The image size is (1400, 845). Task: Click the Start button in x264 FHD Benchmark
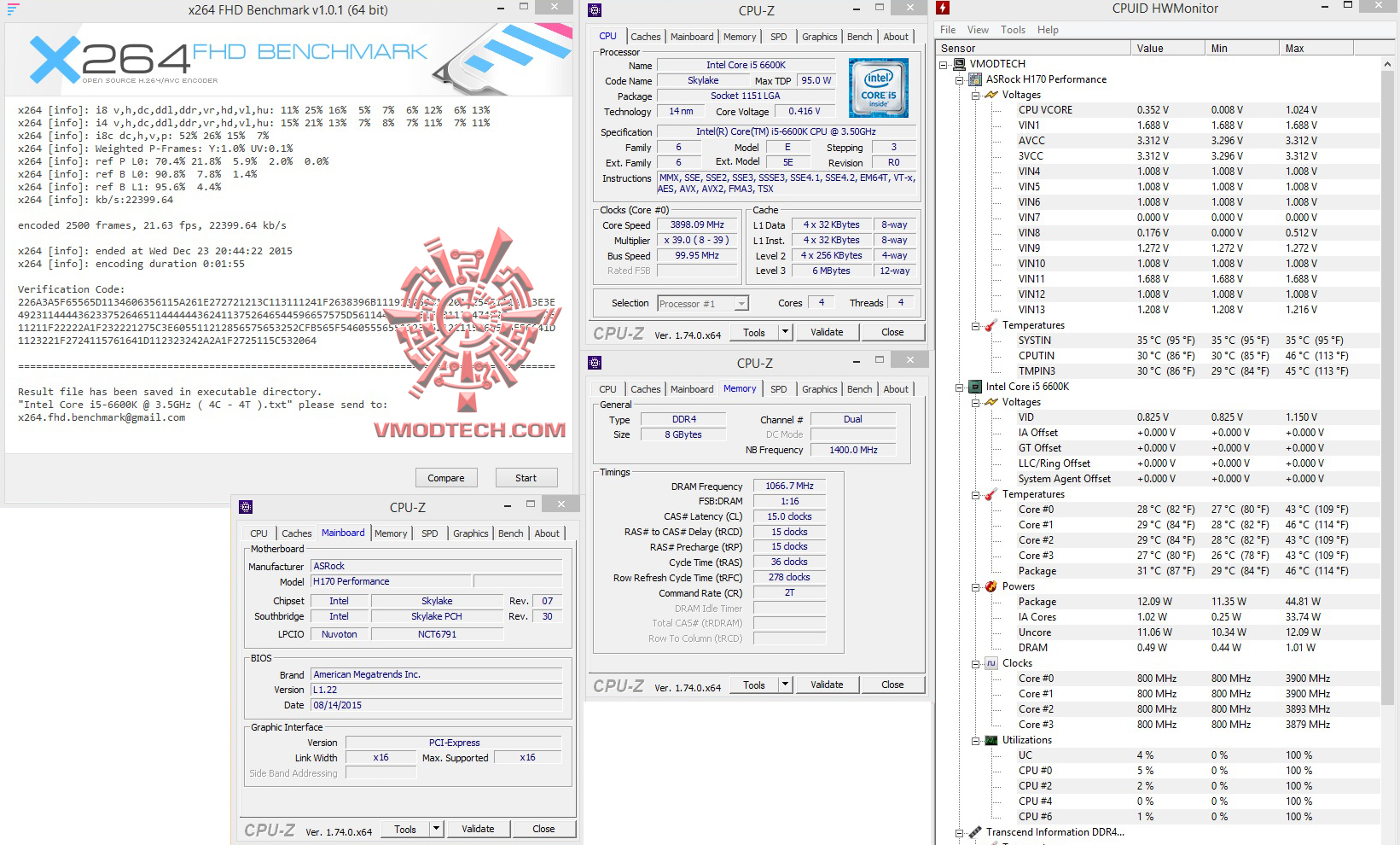[526, 478]
